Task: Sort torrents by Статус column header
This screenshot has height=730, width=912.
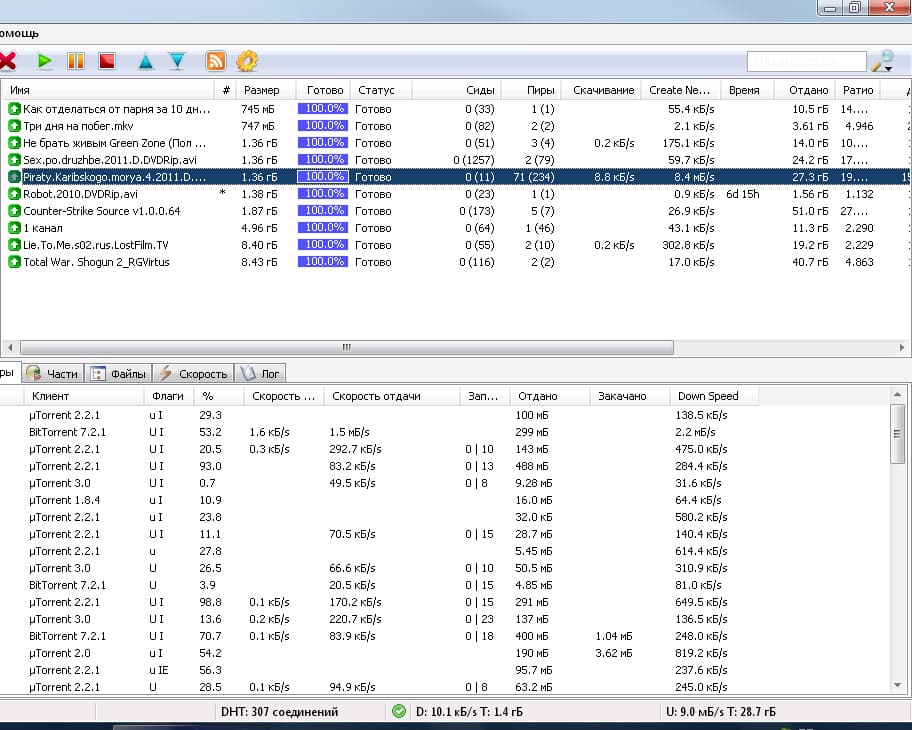Action: [x=381, y=90]
